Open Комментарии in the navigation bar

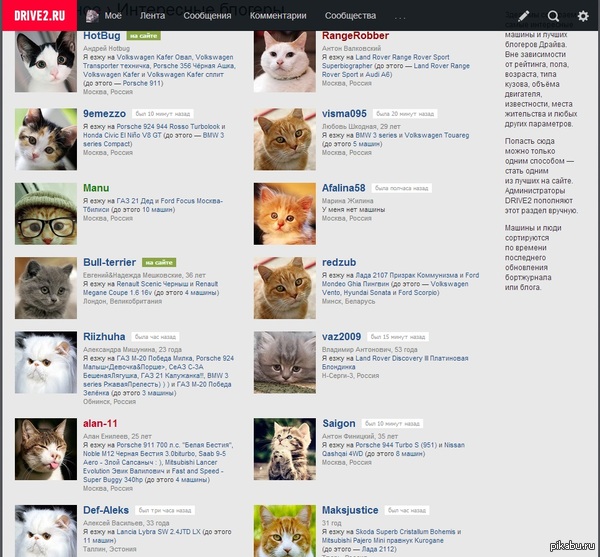click(278, 16)
